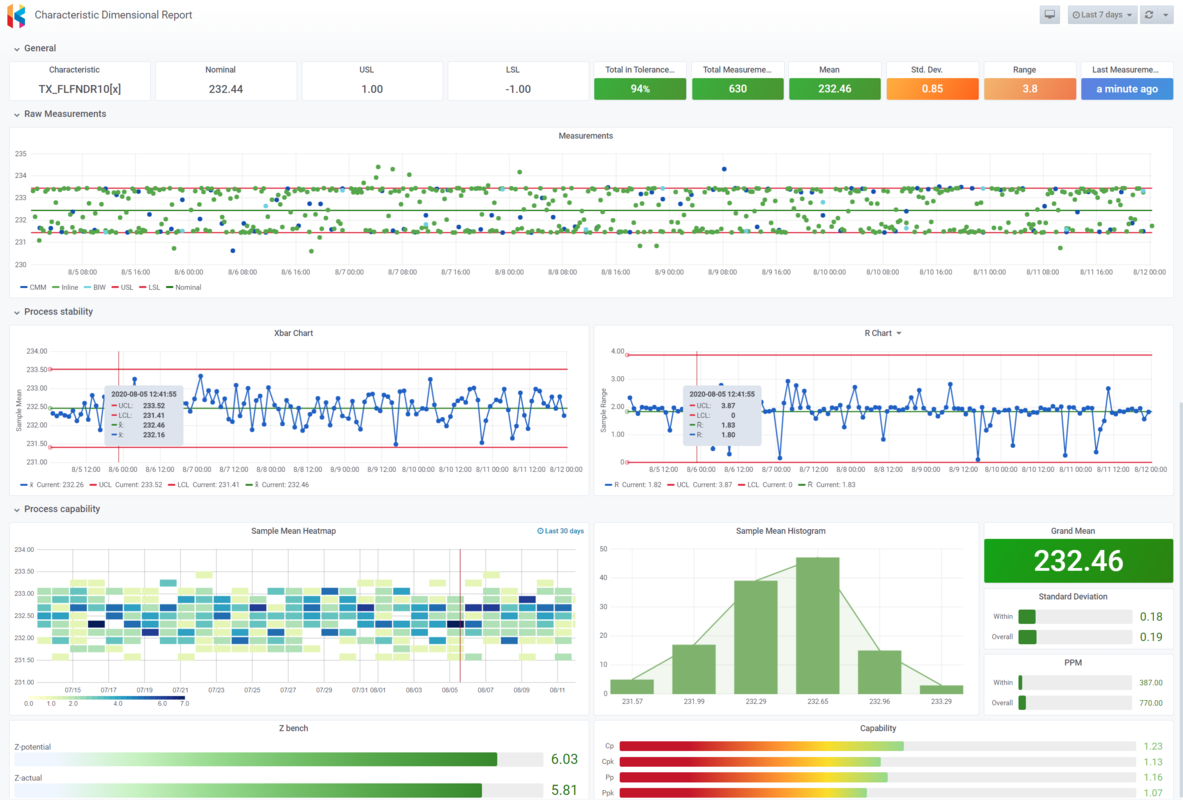Image resolution: width=1183 pixels, height=800 pixels.
Task: Toggle CMM series in Measurements legend
Action: click(33, 288)
